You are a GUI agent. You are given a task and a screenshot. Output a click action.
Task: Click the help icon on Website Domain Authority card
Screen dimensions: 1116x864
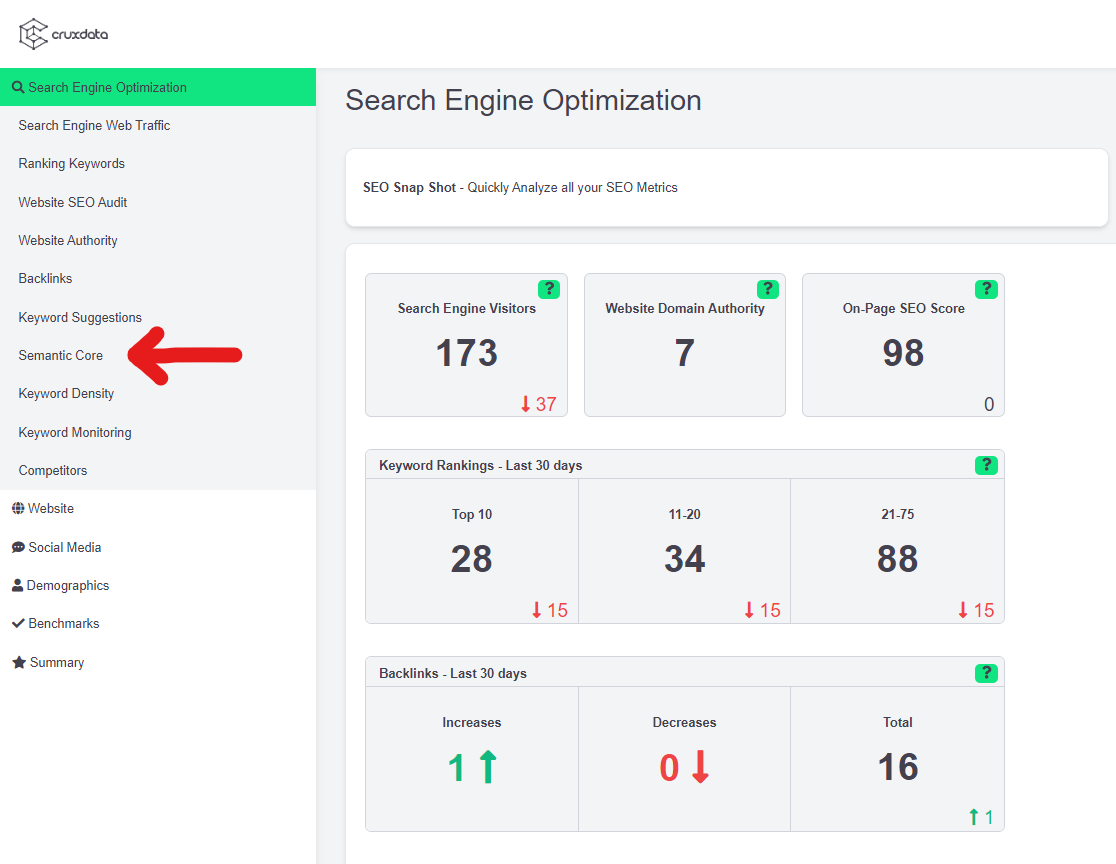point(767,289)
